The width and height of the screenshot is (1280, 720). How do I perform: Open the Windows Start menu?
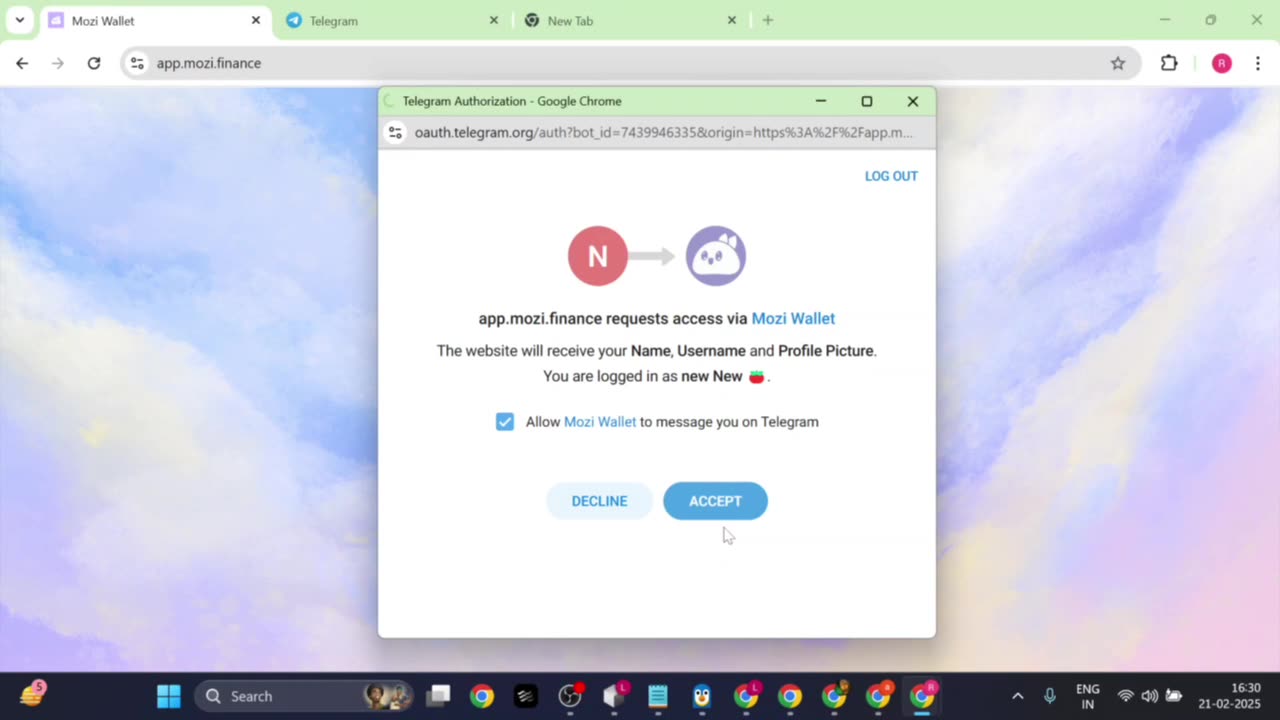coord(169,696)
